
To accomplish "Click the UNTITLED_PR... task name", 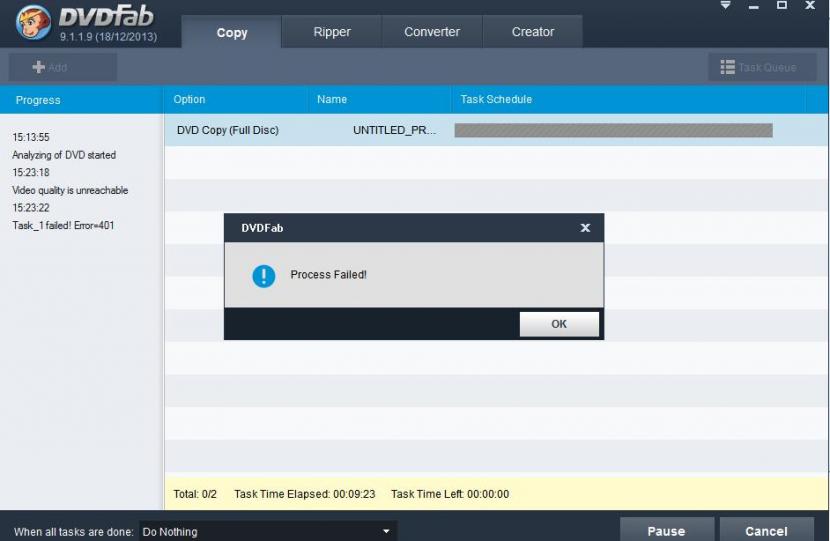I will pos(394,130).
